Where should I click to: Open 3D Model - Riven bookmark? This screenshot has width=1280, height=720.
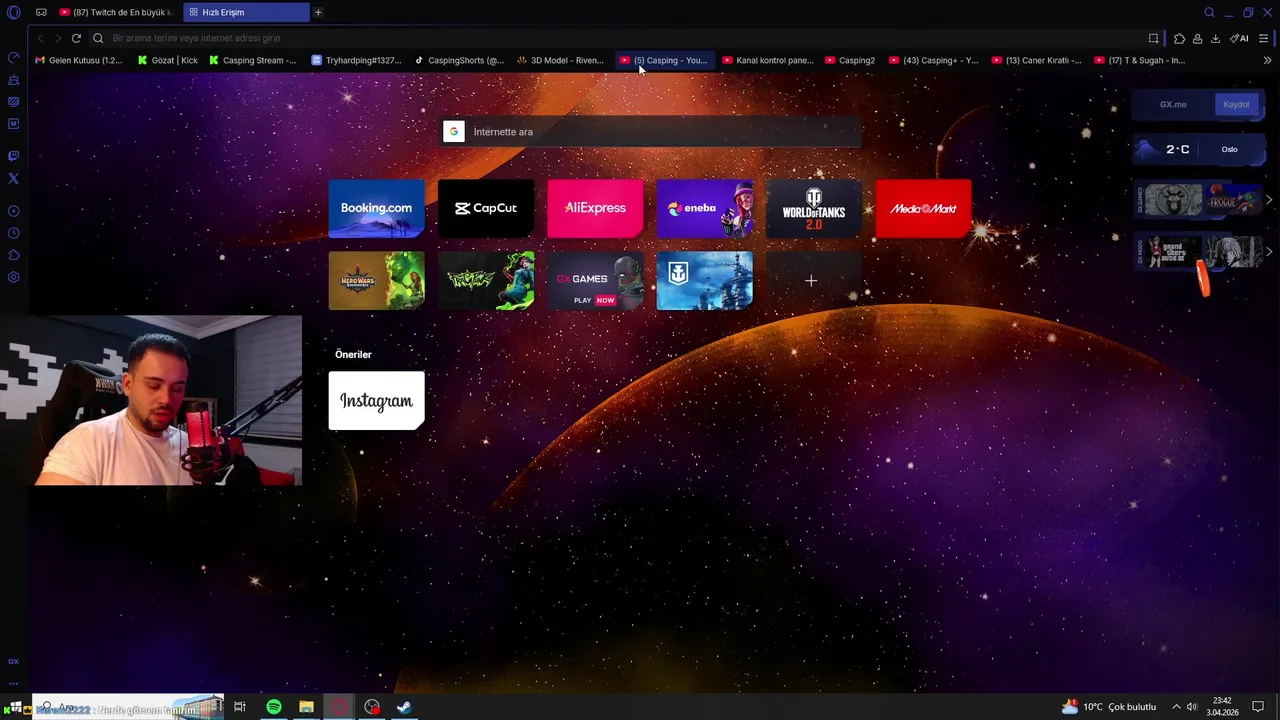tap(561, 60)
